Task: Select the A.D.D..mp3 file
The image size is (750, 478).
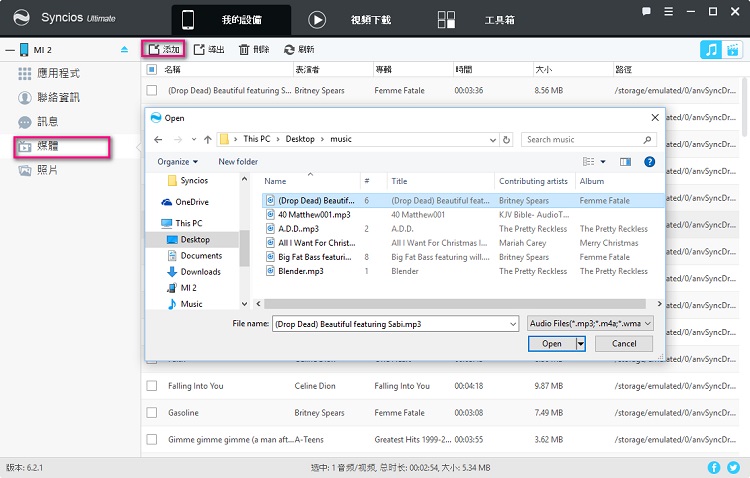Action: tap(293, 229)
